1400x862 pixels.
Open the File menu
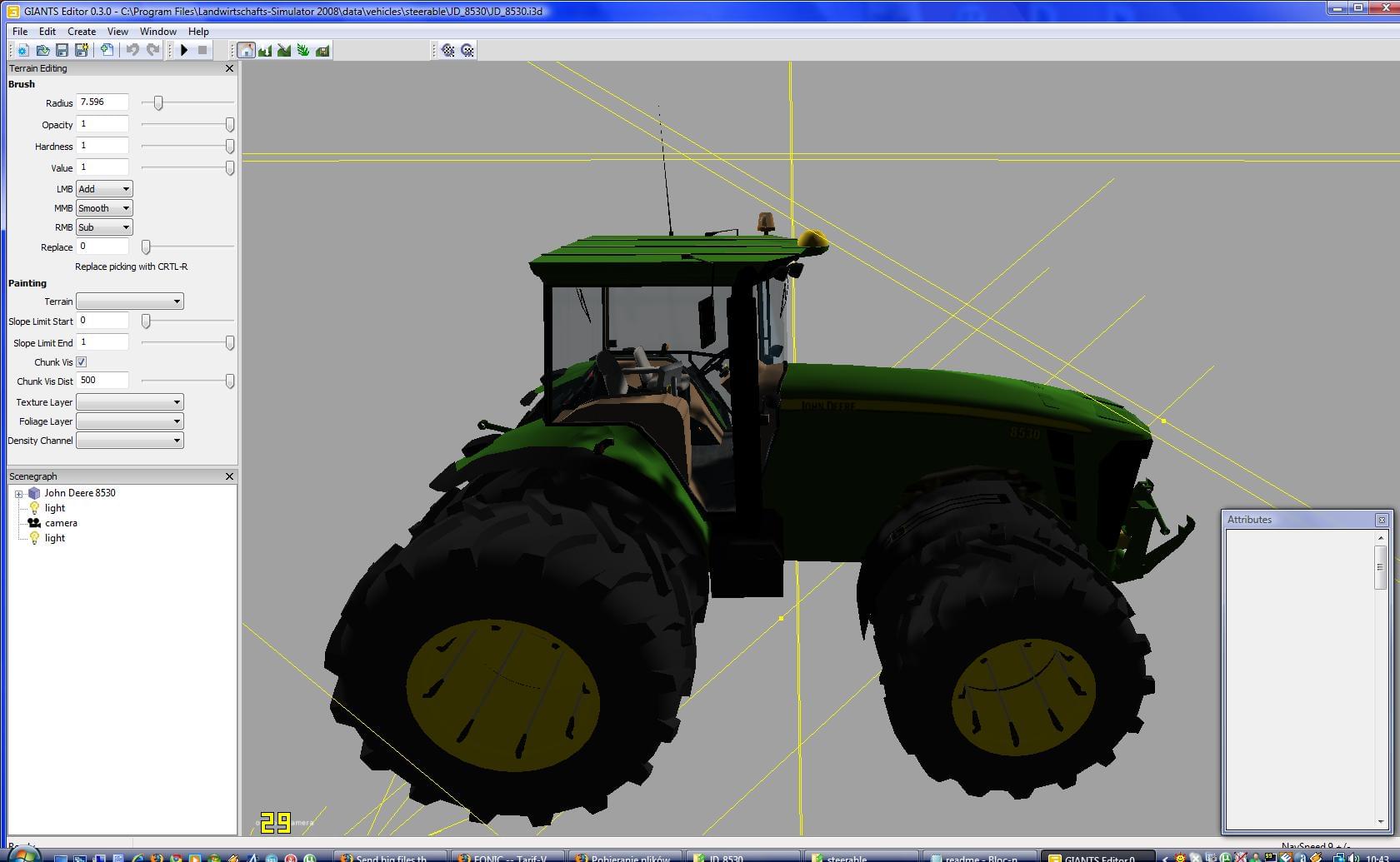click(x=20, y=32)
